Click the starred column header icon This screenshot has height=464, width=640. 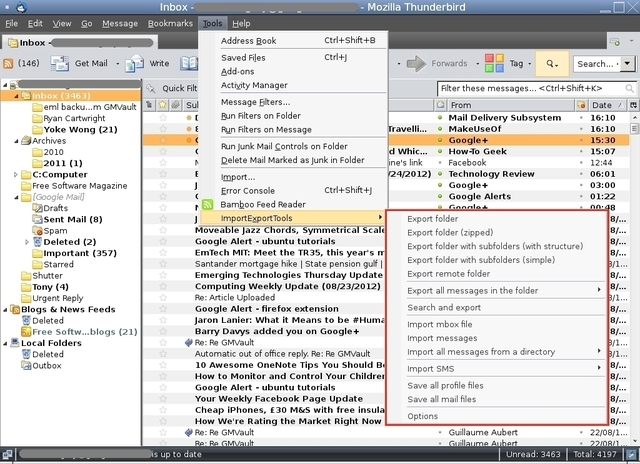click(x=162, y=105)
